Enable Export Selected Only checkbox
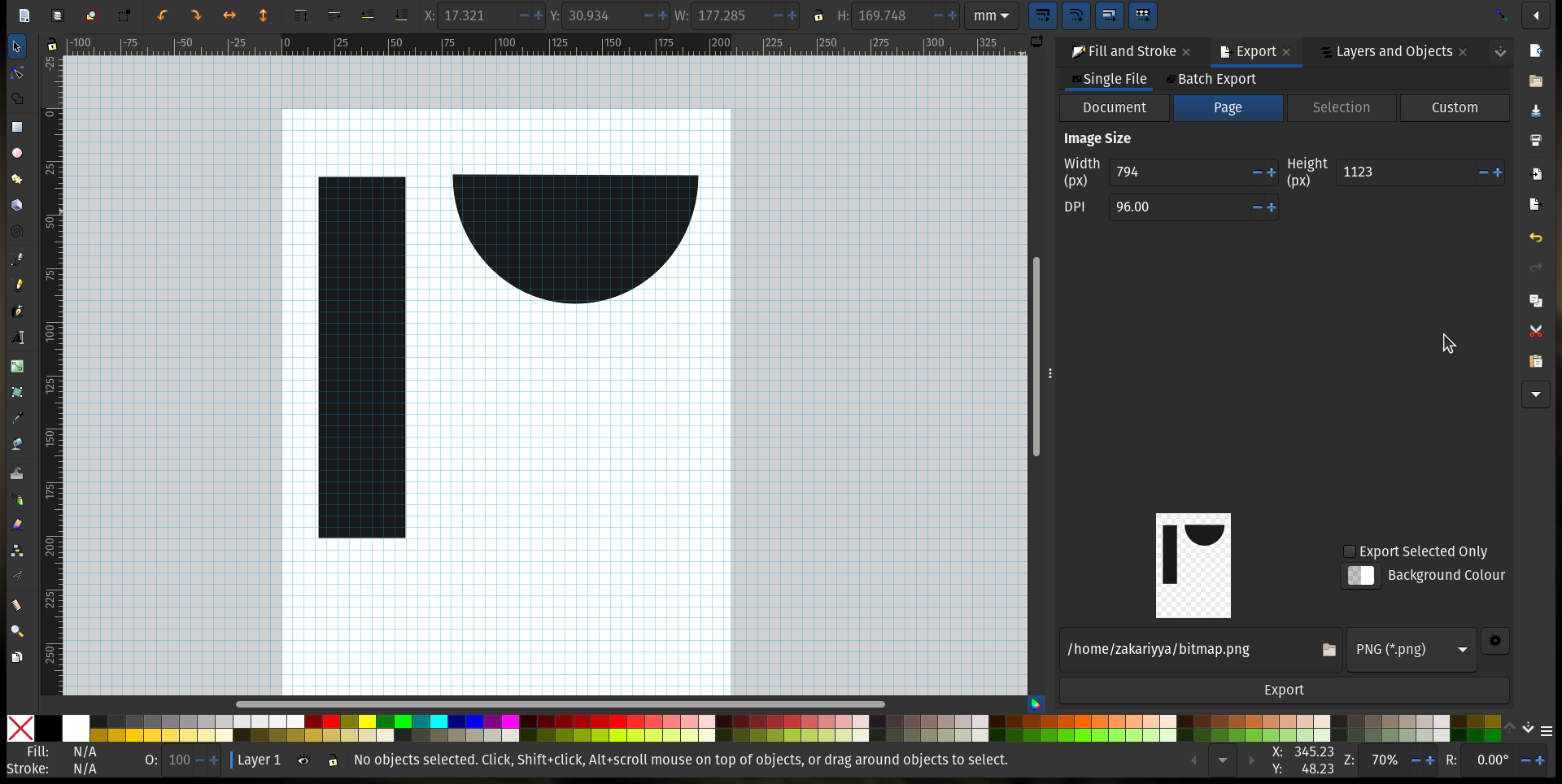This screenshot has width=1562, height=784. pos(1349,551)
